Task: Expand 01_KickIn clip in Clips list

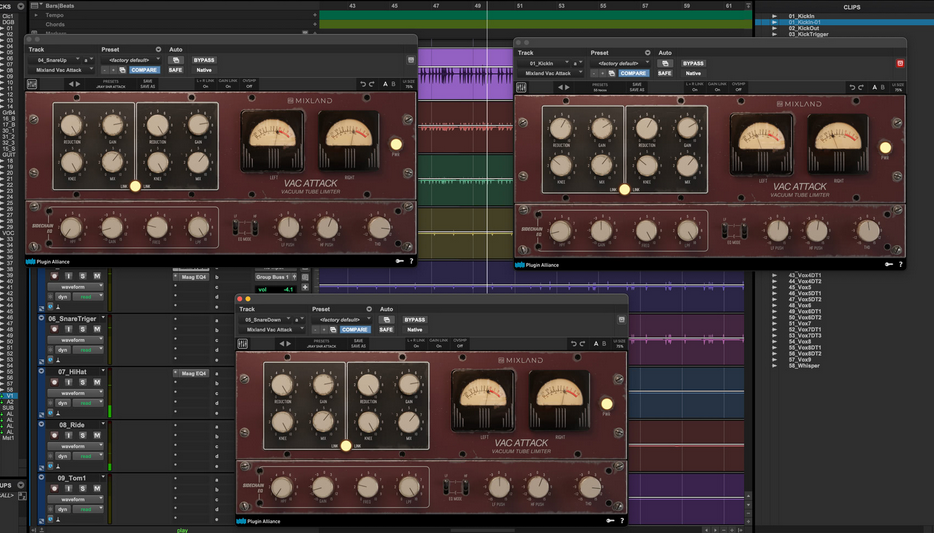Action: tap(774, 16)
